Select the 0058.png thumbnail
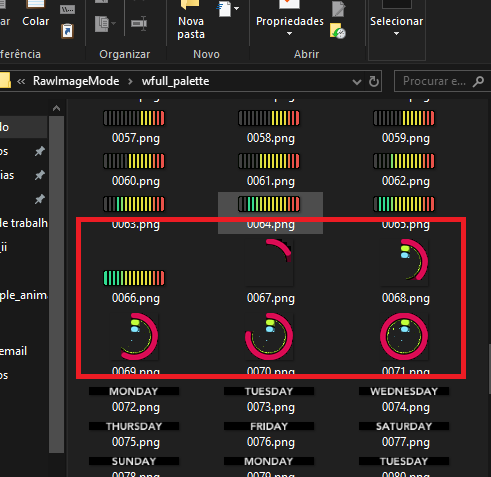The height and width of the screenshot is (477, 491). tap(269, 118)
